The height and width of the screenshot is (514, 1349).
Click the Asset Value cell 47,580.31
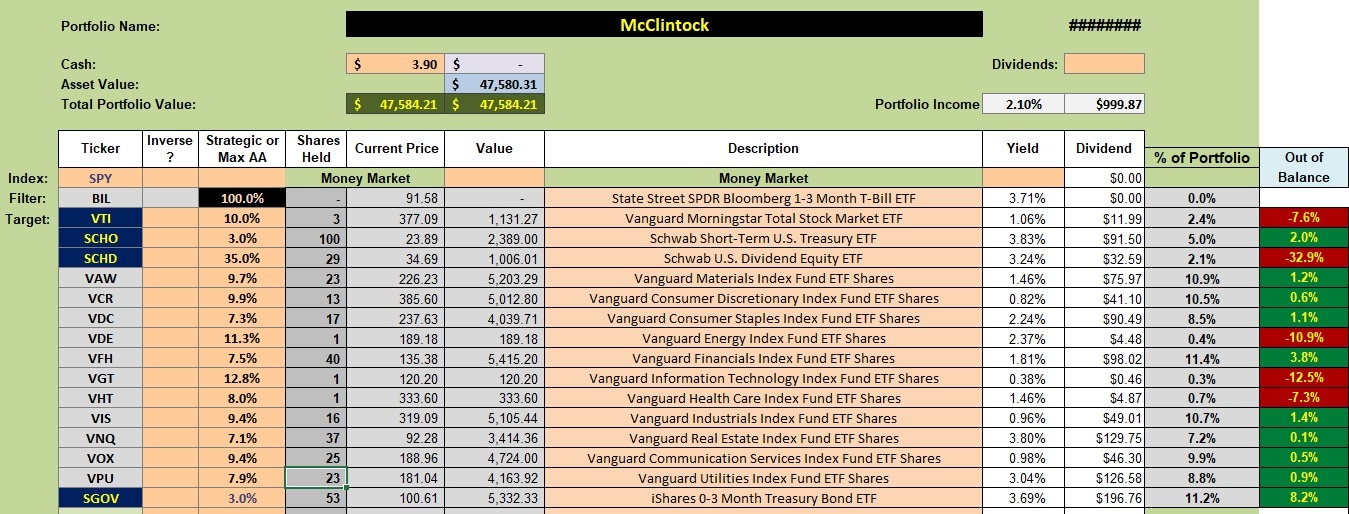[x=495, y=84]
